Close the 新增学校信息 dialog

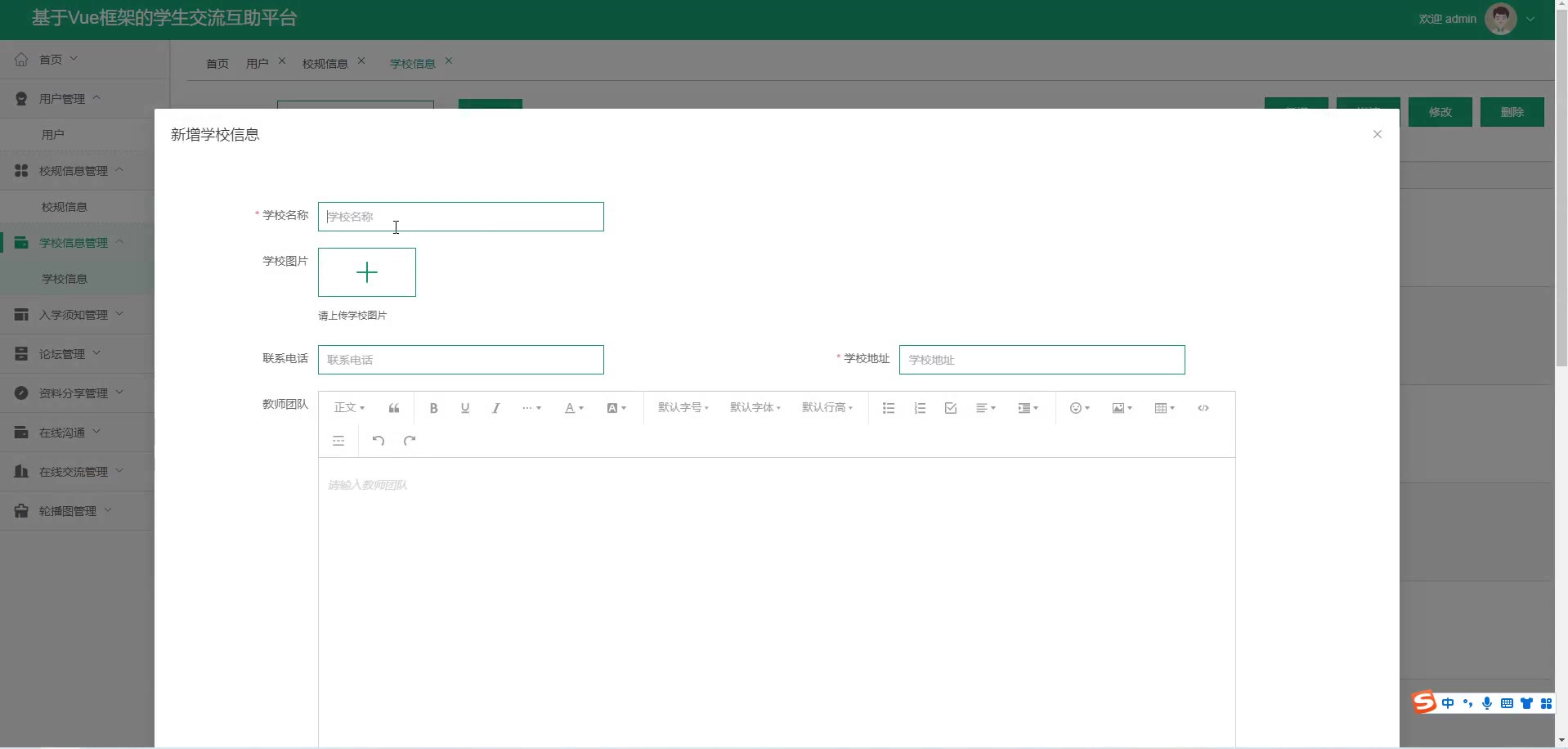click(x=1378, y=134)
